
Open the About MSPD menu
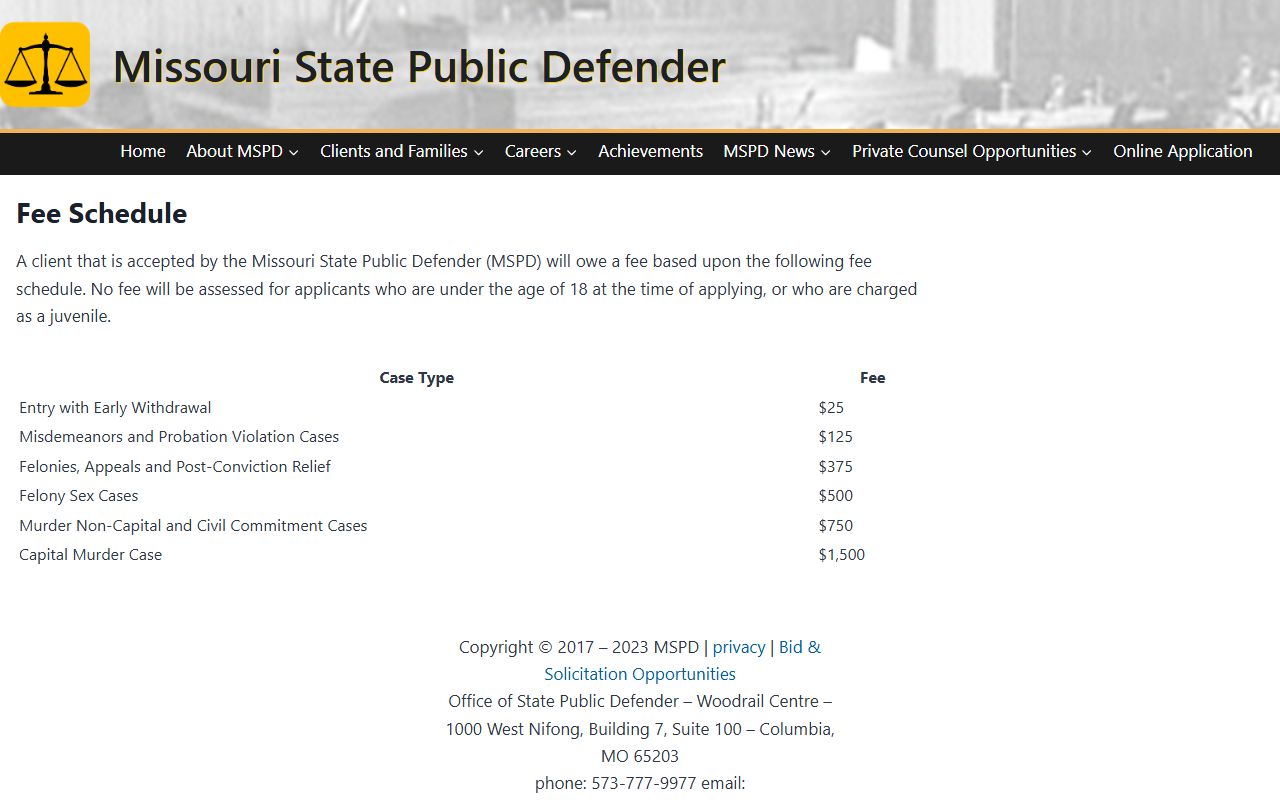pyautogui.click(x=234, y=151)
